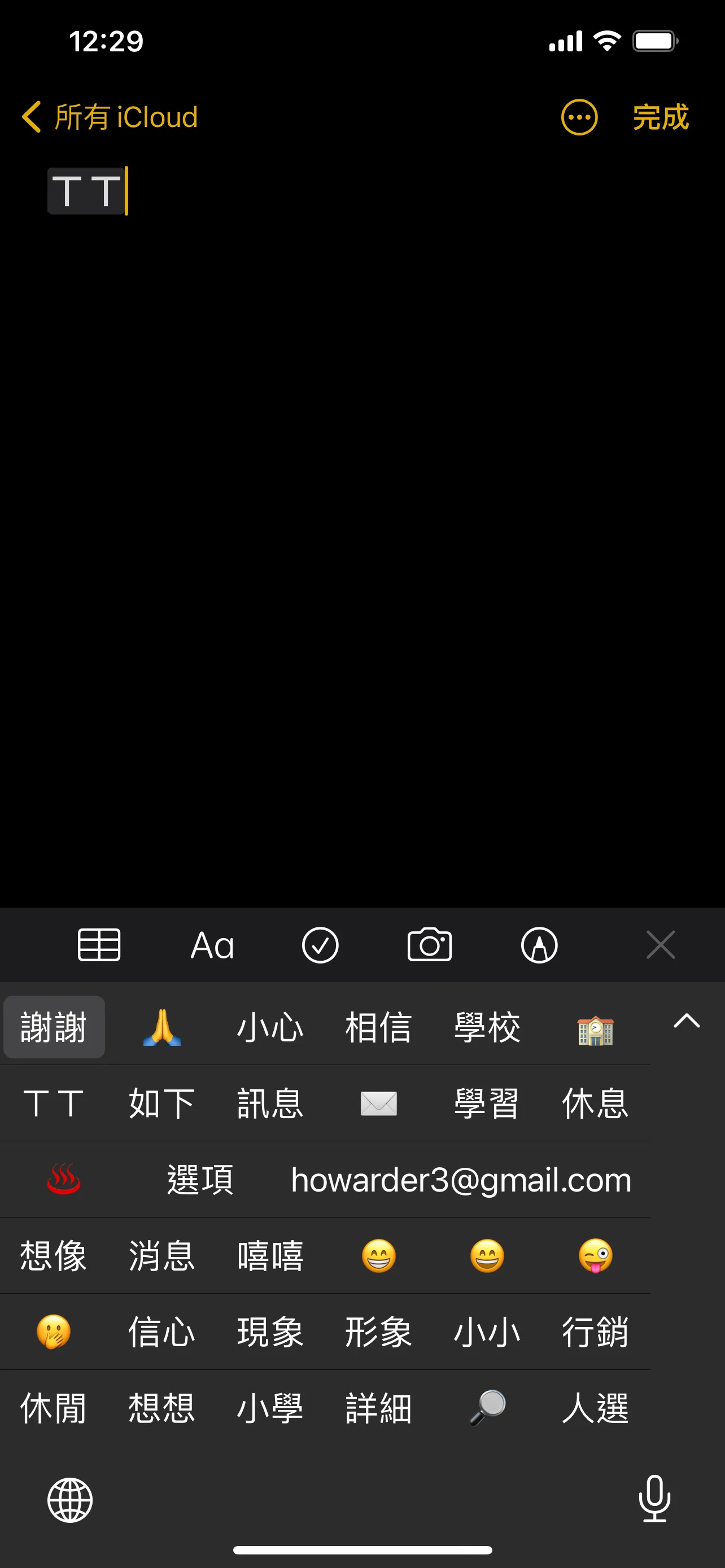Image resolution: width=725 pixels, height=1568 pixels.
Task: Collapse the candidate list with the chevron
Action: coord(687,1021)
